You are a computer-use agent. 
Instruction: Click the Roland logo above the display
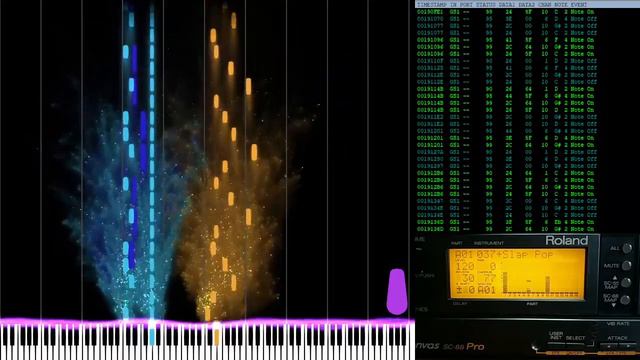coord(567,241)
